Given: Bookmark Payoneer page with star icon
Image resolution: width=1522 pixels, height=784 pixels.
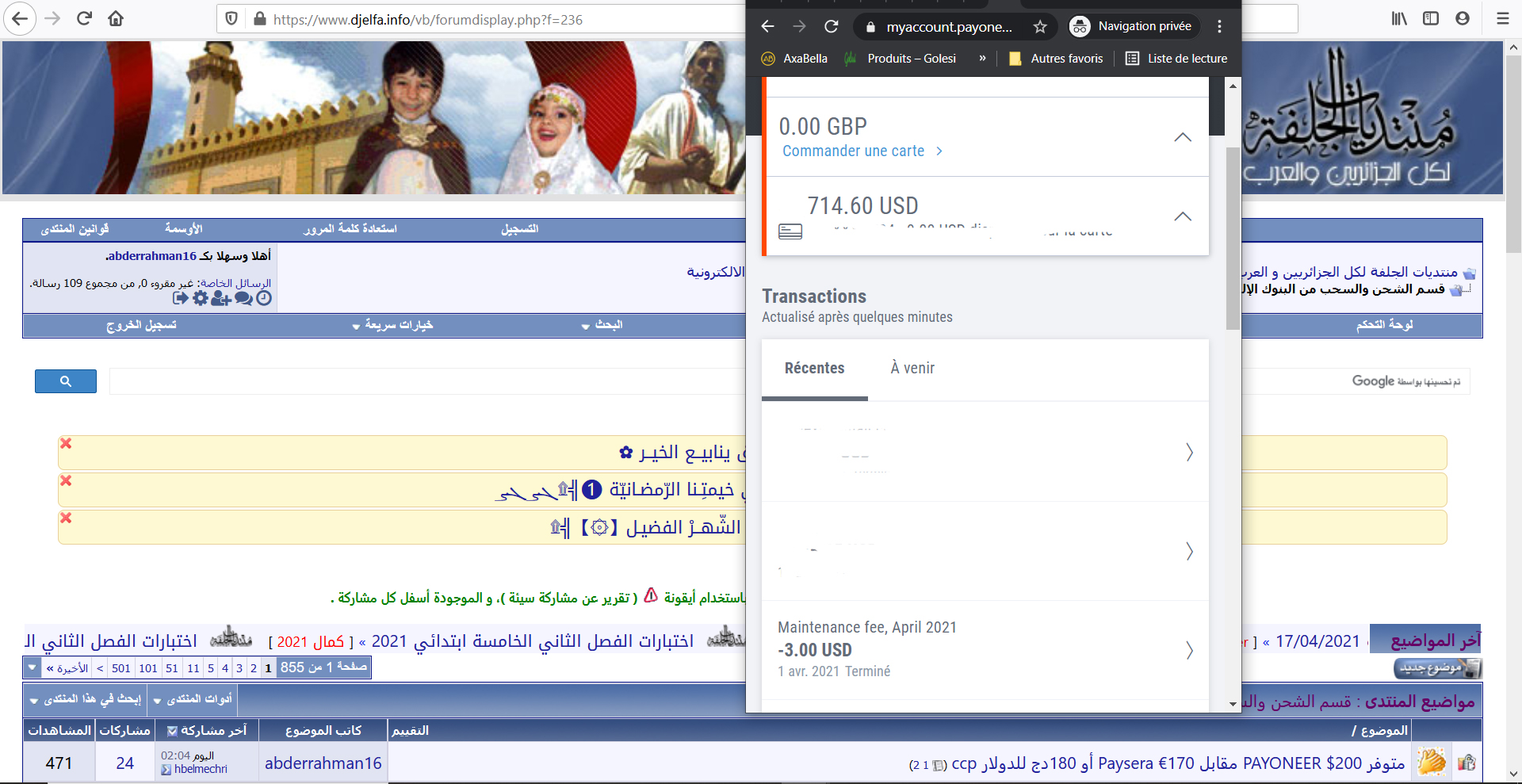Looking at the screenshot, I should click(1040, 27).
